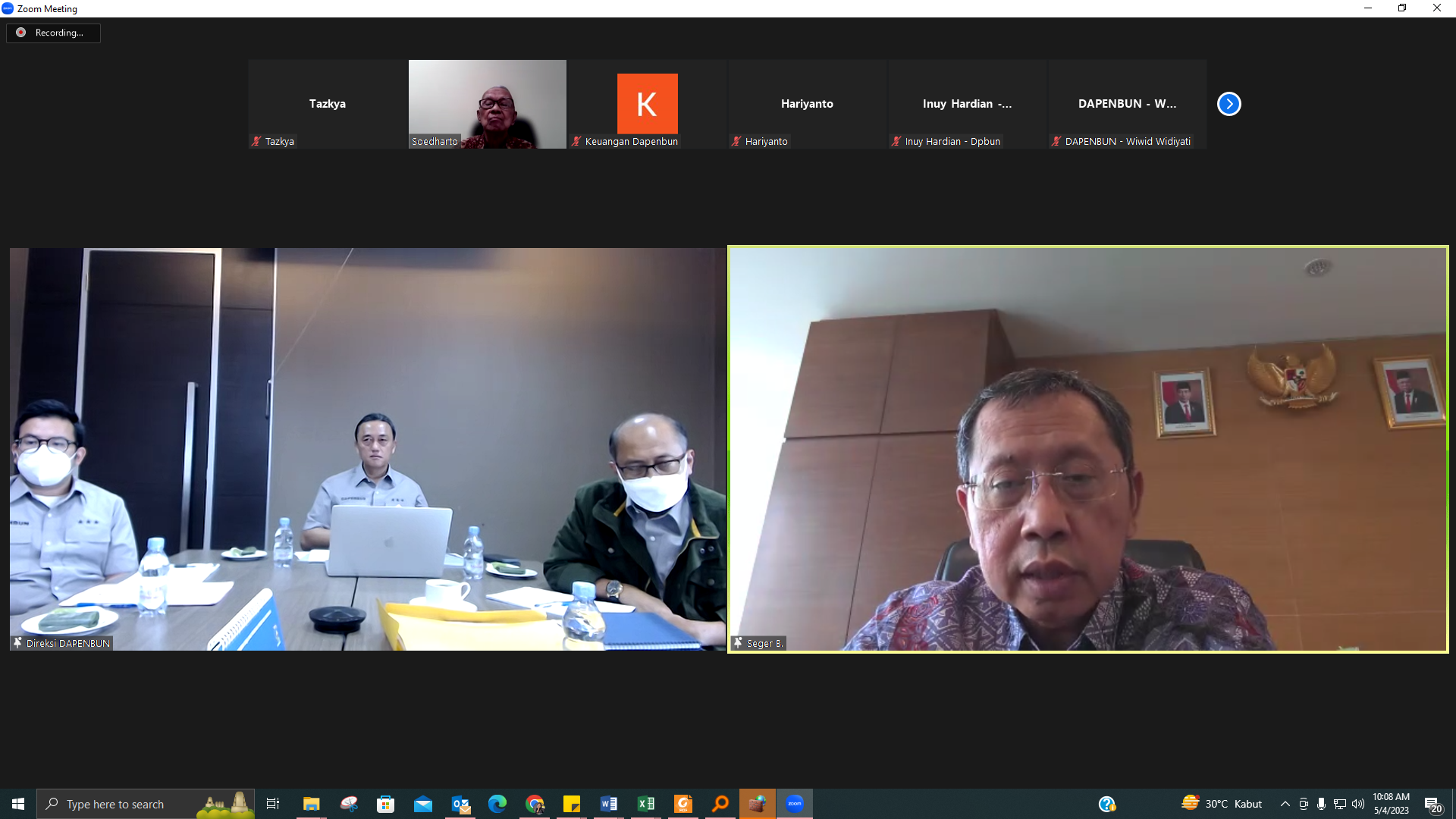Select the Keuangan Dapenbun participant tile

coord(647,104)
